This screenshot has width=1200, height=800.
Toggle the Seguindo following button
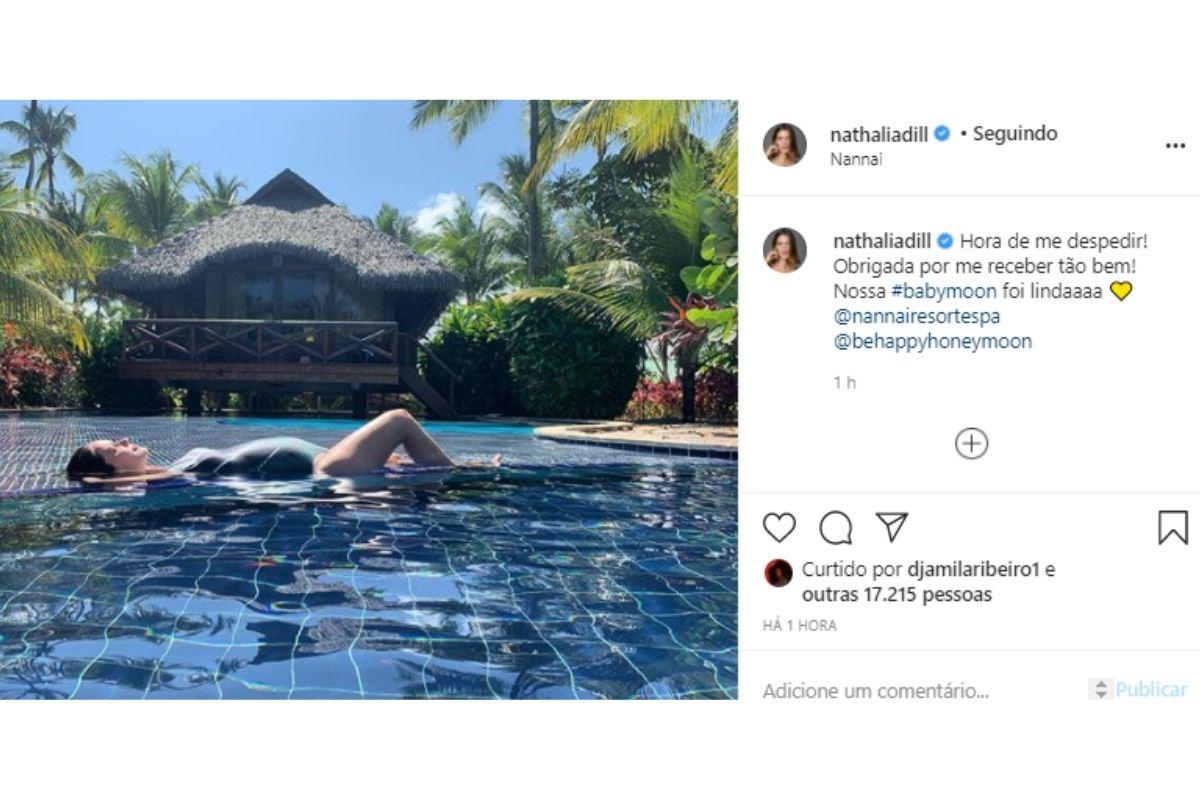pos(1016,134)
